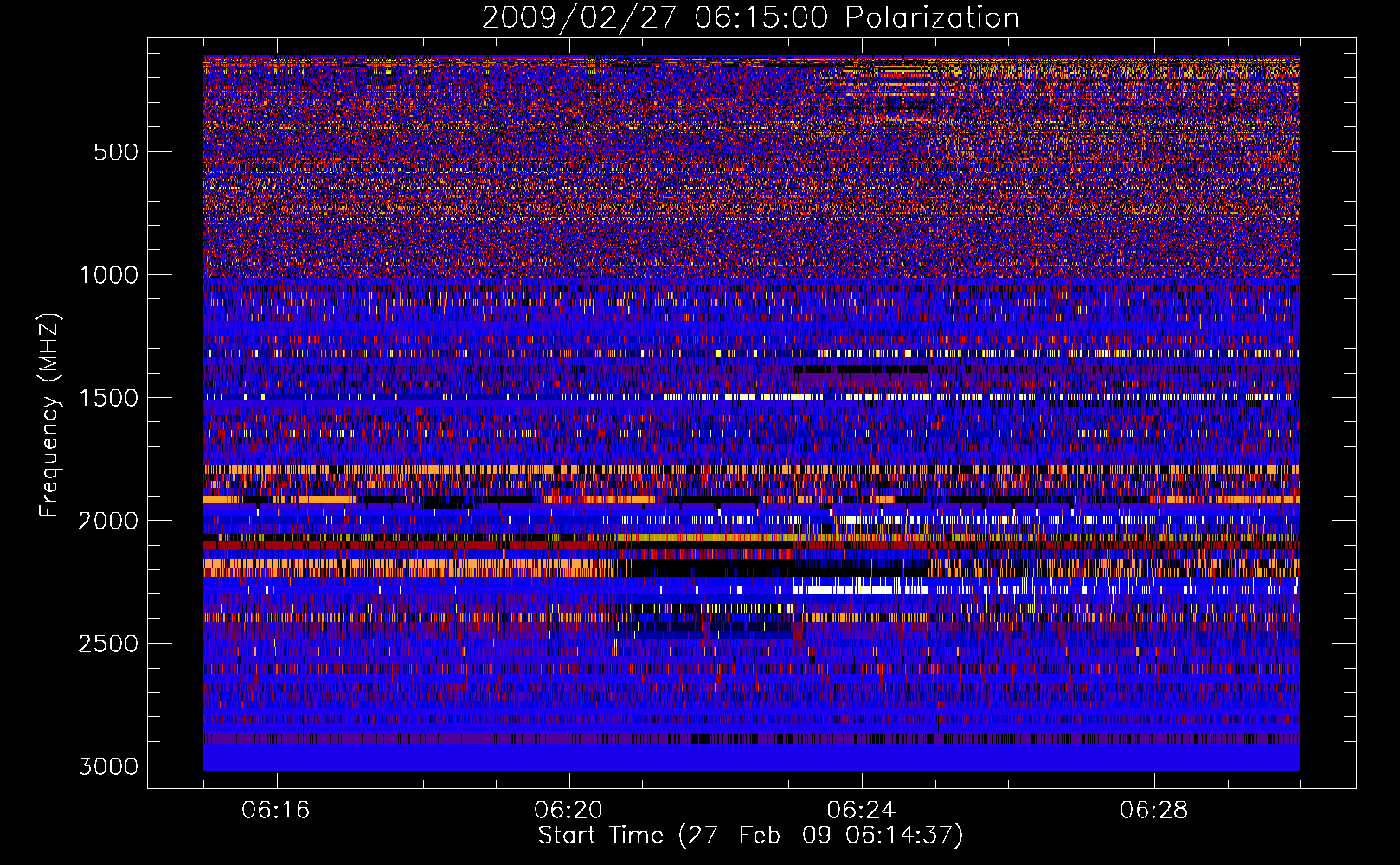Click the 2500 frequency tick label

pos(108,644)
